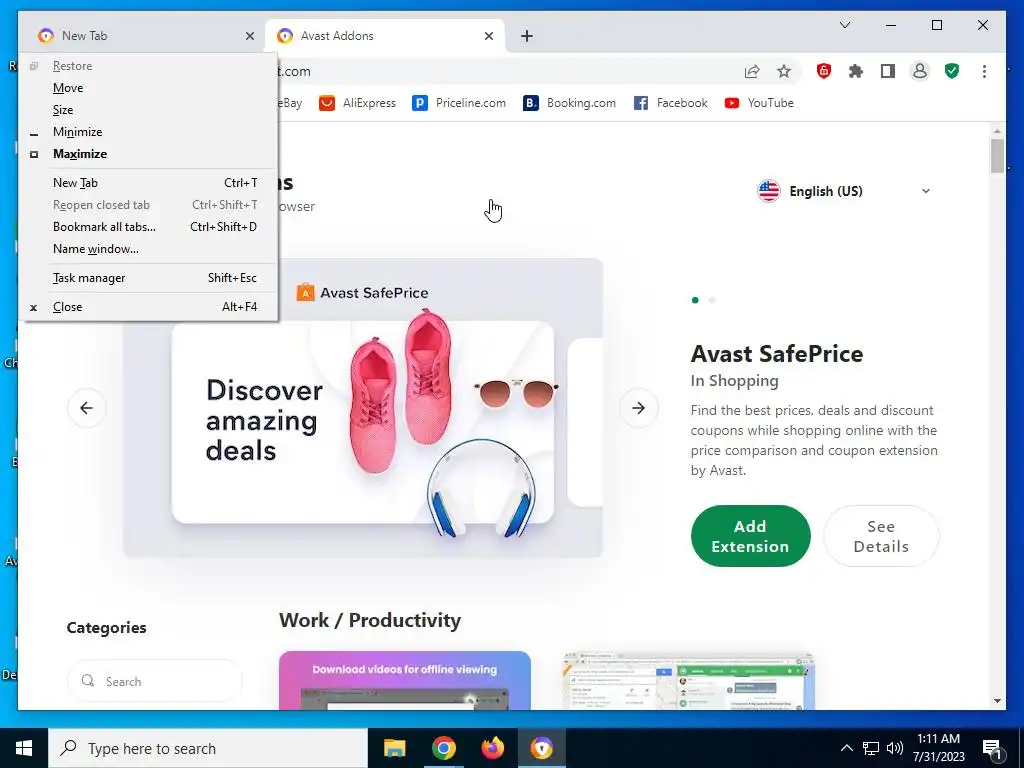Screen dimensions: 1024x768
Task: Select the second carousel dot
Action: tap(712, 300)
